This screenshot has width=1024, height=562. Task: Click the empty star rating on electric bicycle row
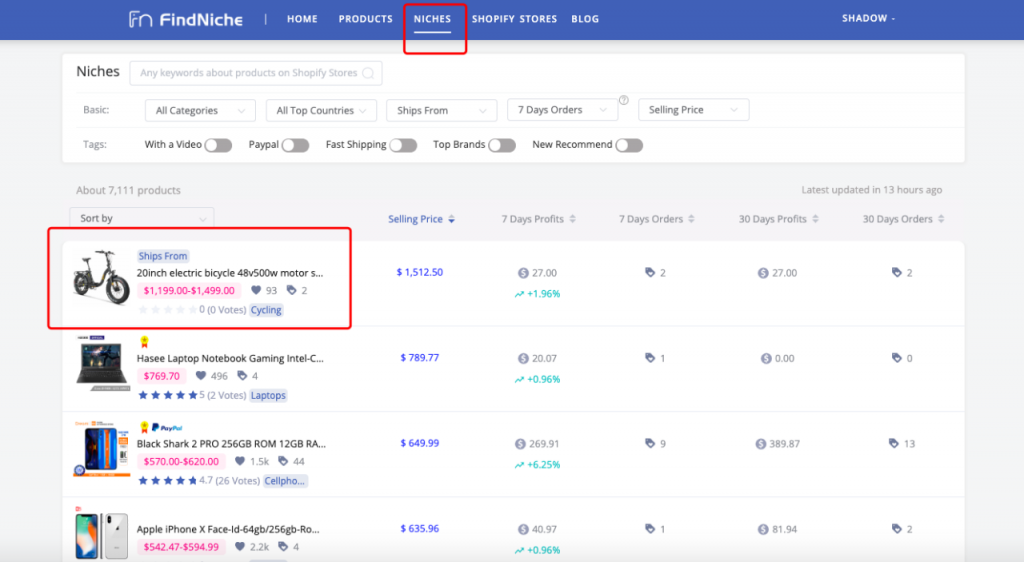pos(167,309)
